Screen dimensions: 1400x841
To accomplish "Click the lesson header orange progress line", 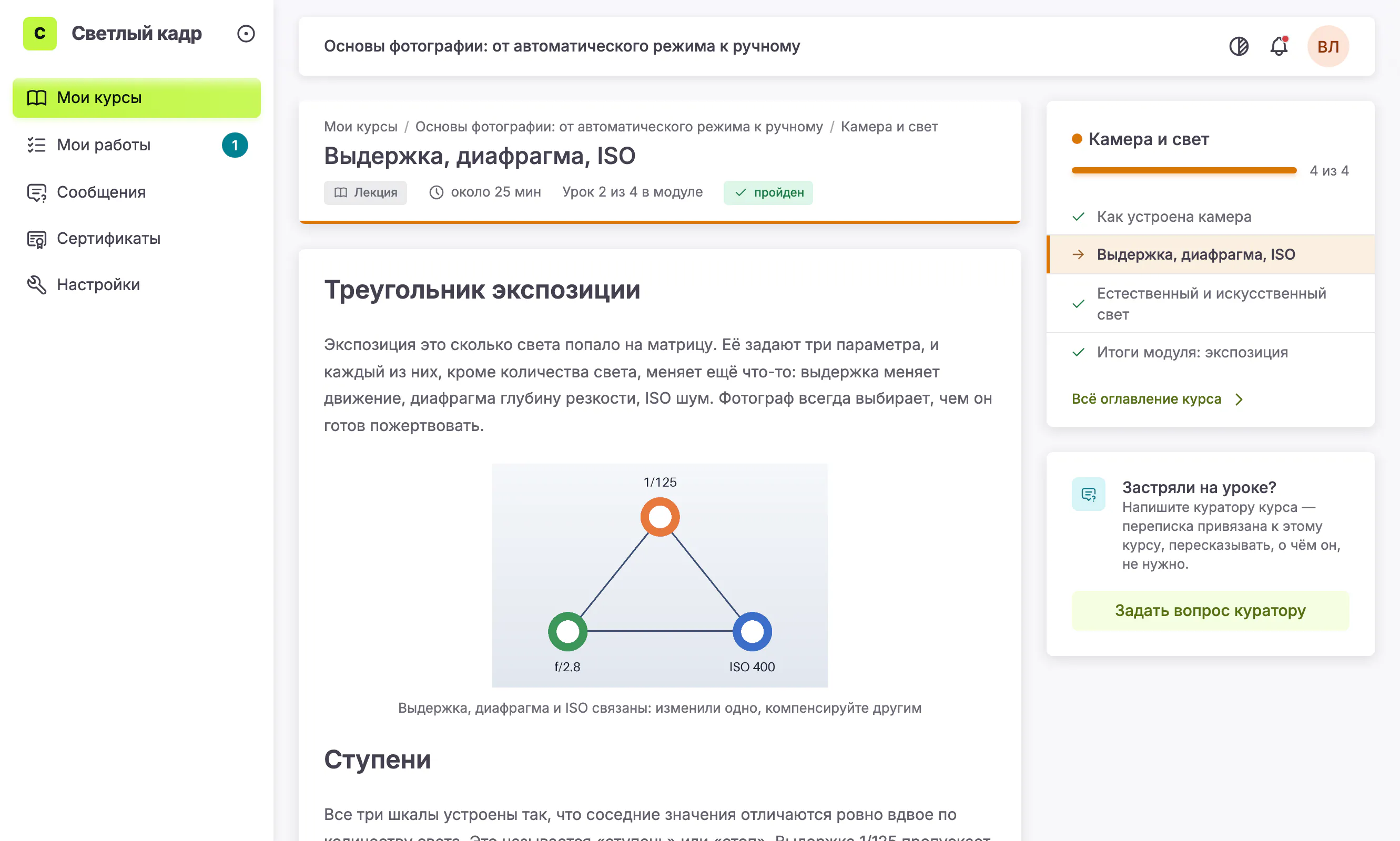I will [660, 222].
